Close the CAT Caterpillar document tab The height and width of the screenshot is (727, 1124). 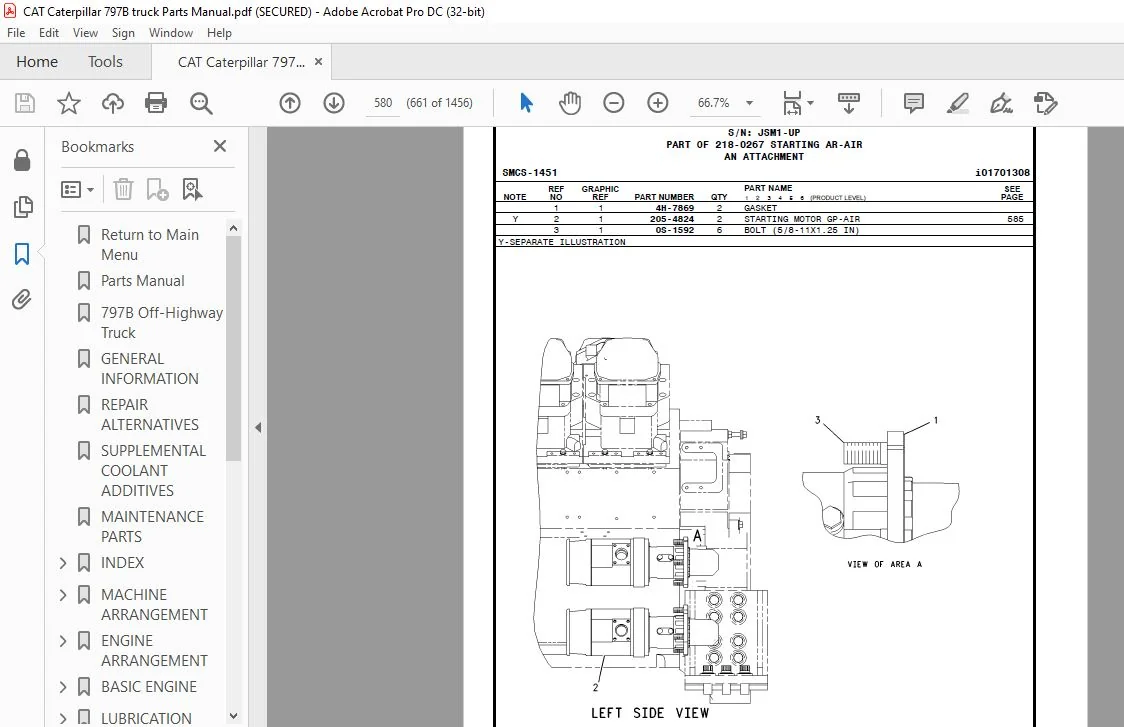click(318, 62)
